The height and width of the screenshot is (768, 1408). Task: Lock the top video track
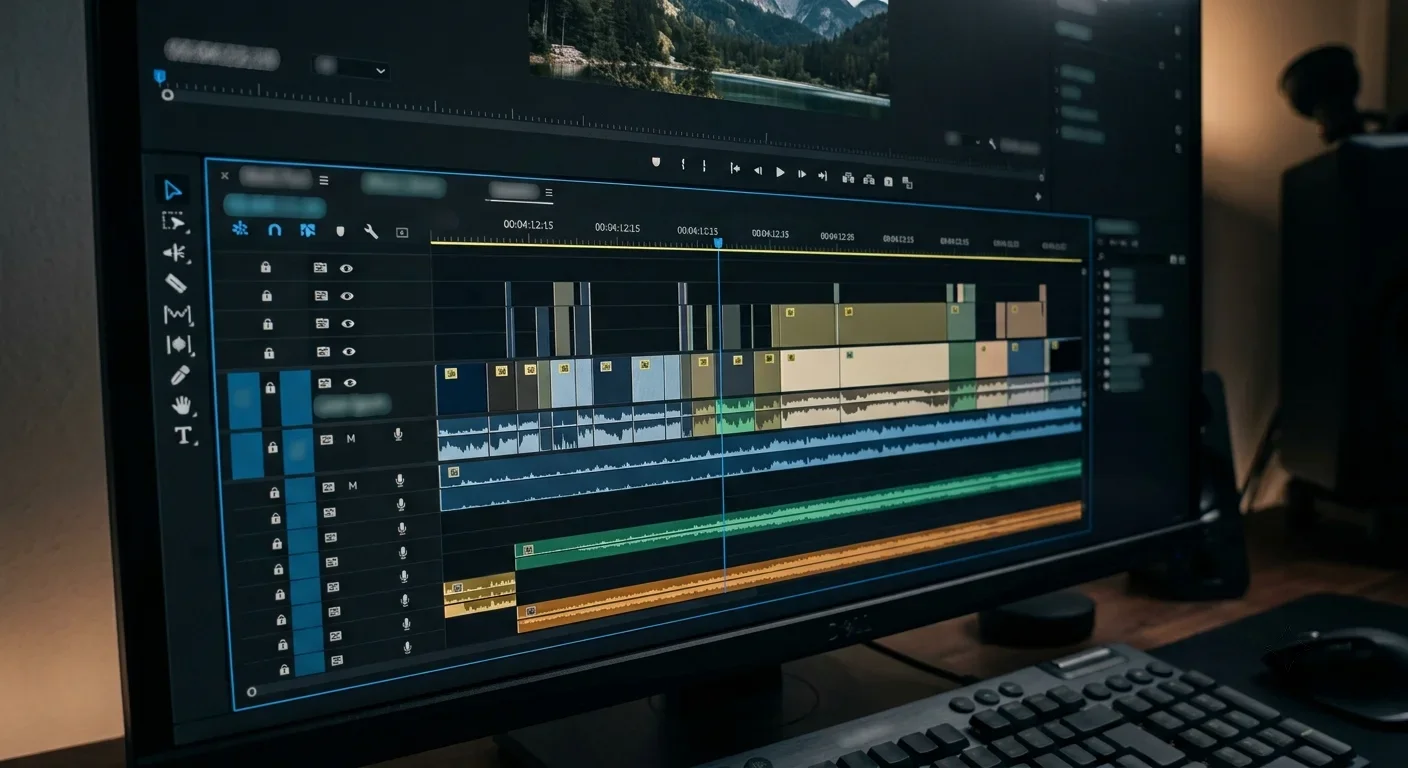point(265,267)
